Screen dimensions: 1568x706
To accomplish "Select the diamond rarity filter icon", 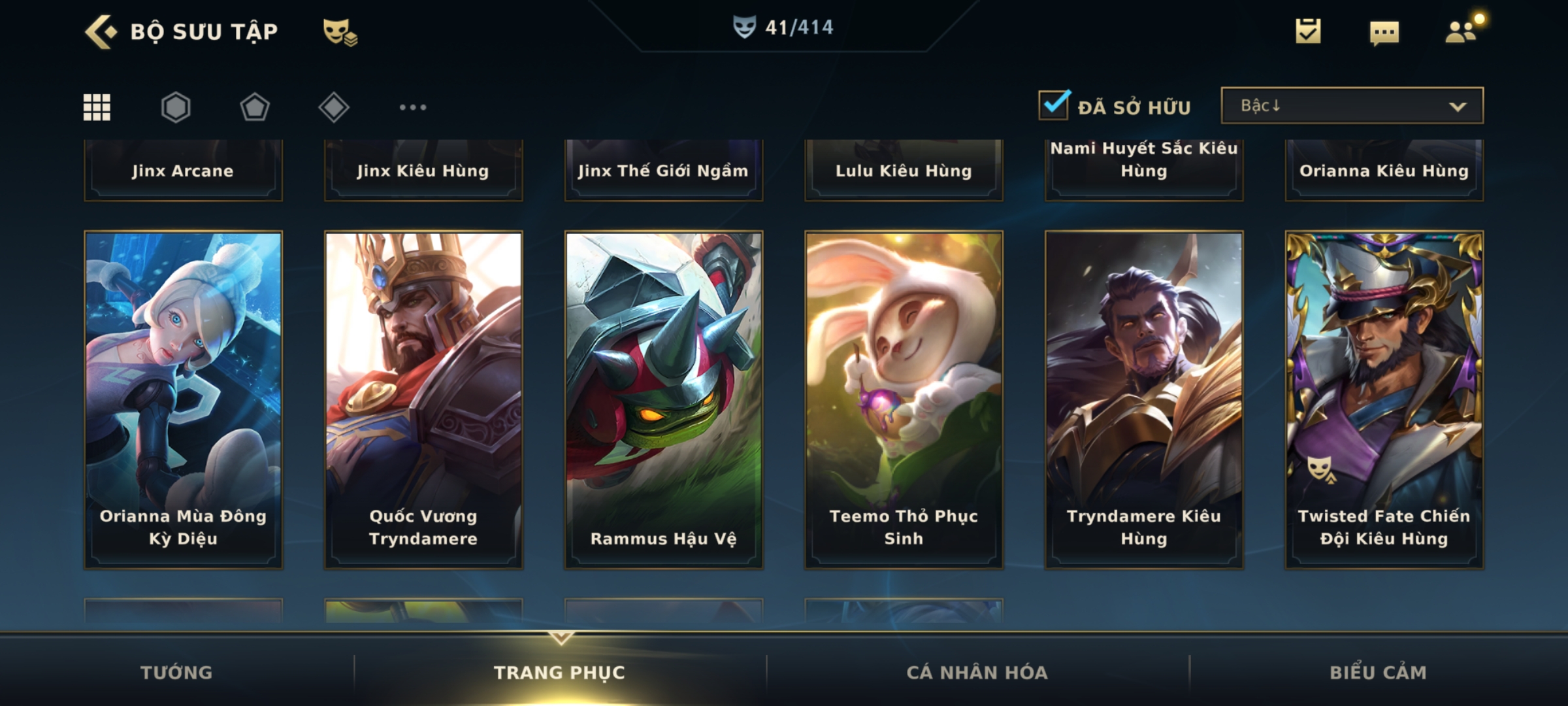I will tap(334, 107).
